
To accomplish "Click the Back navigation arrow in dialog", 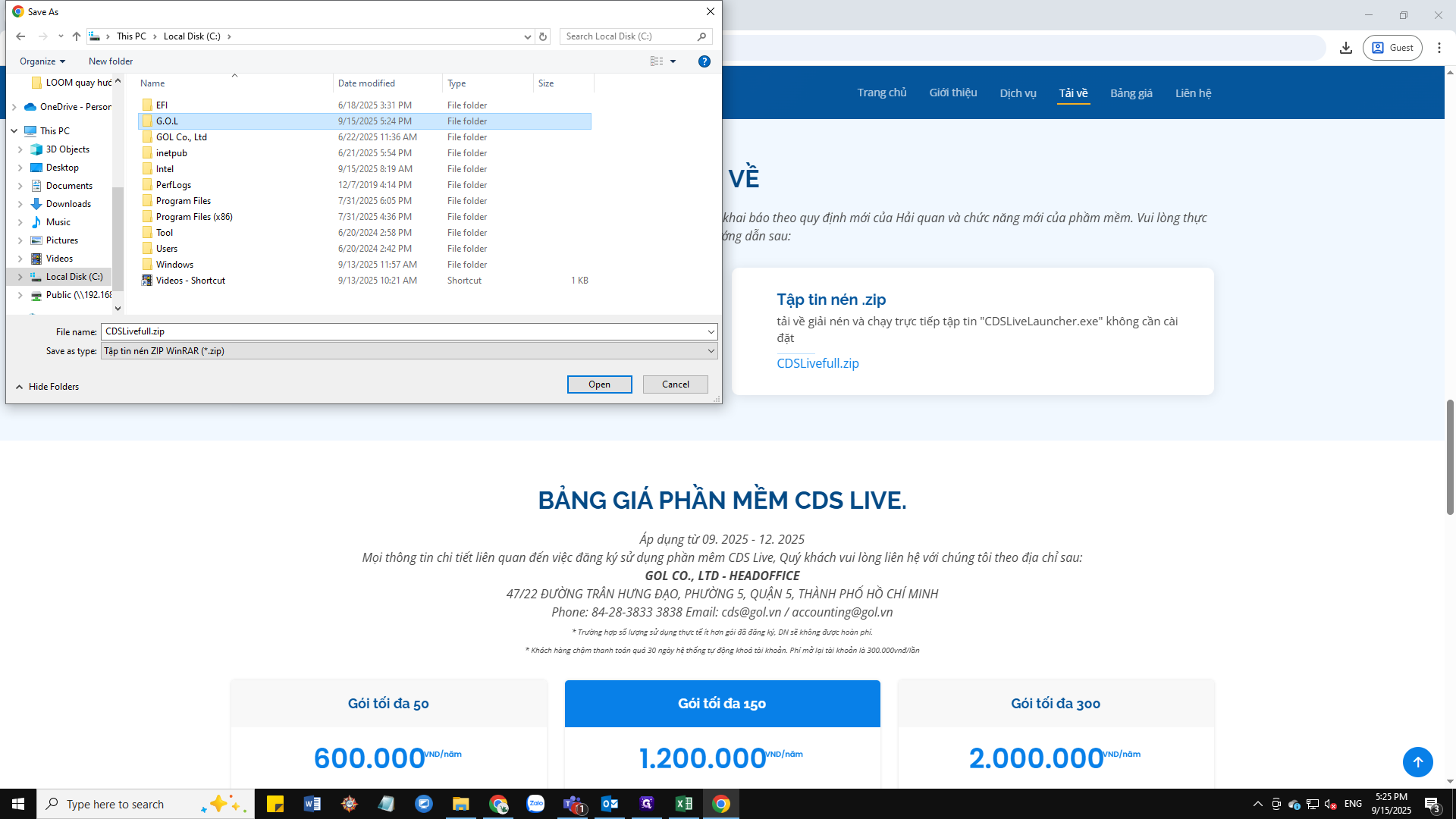I will (20, 36).
